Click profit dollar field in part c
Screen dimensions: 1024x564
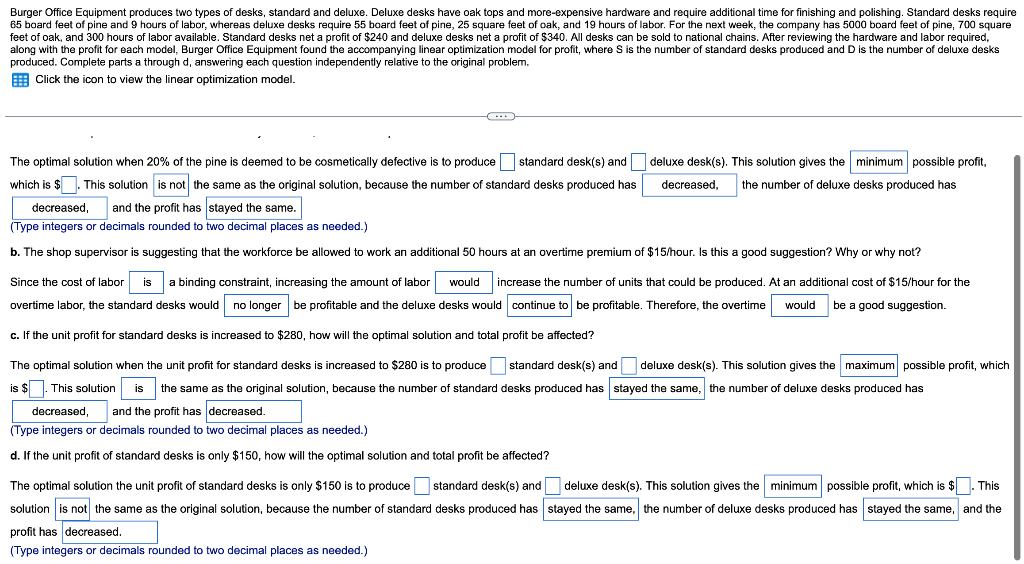pyautogui.click(x=36, y=389)
